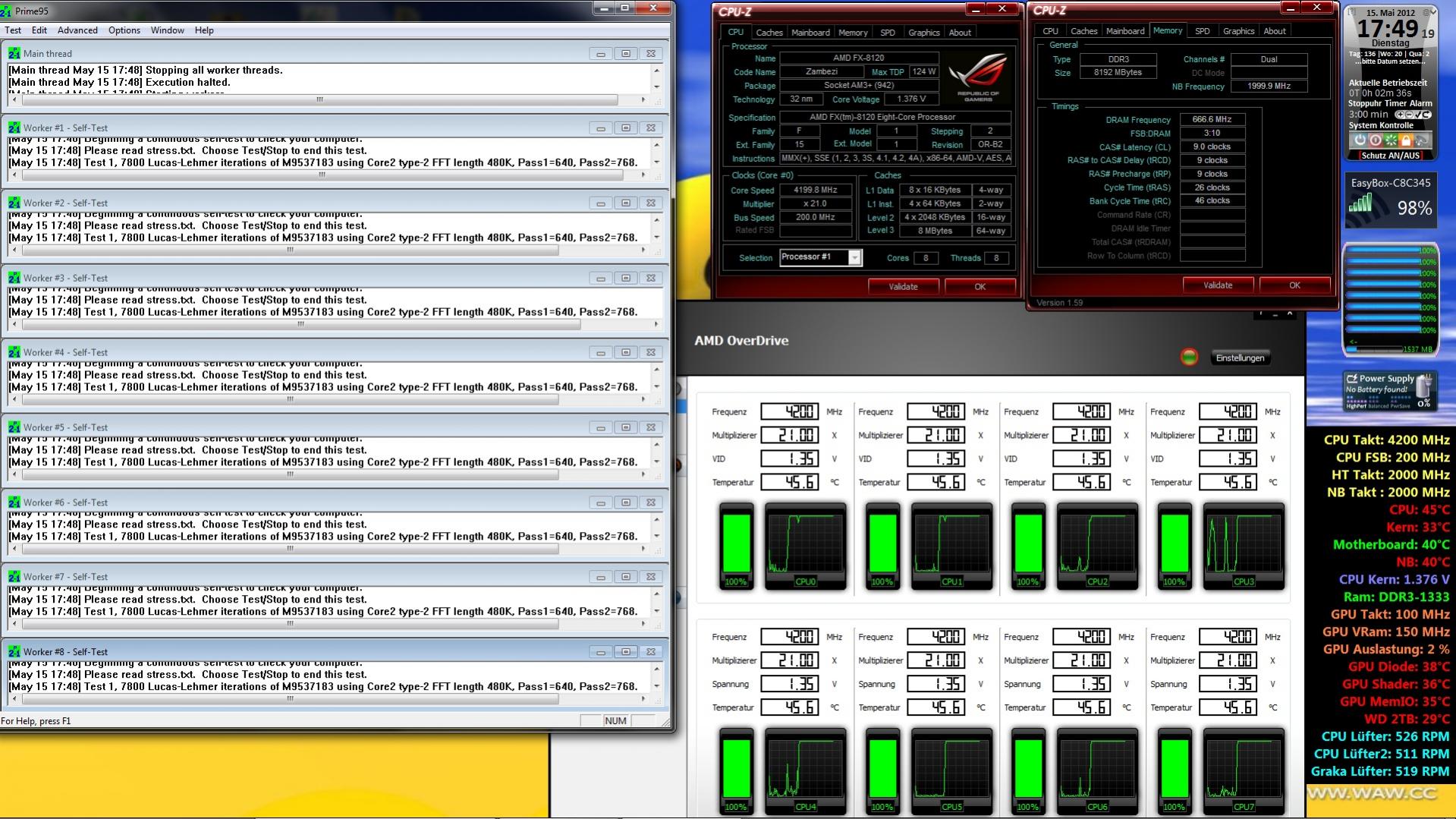
Task: Click the CPU3 usage graph in AMD OverDrive
Action: (1244, 545)
